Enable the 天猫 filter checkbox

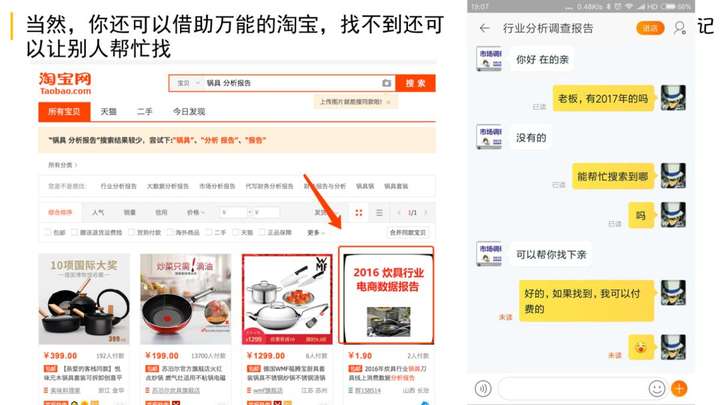click(236, 232)
